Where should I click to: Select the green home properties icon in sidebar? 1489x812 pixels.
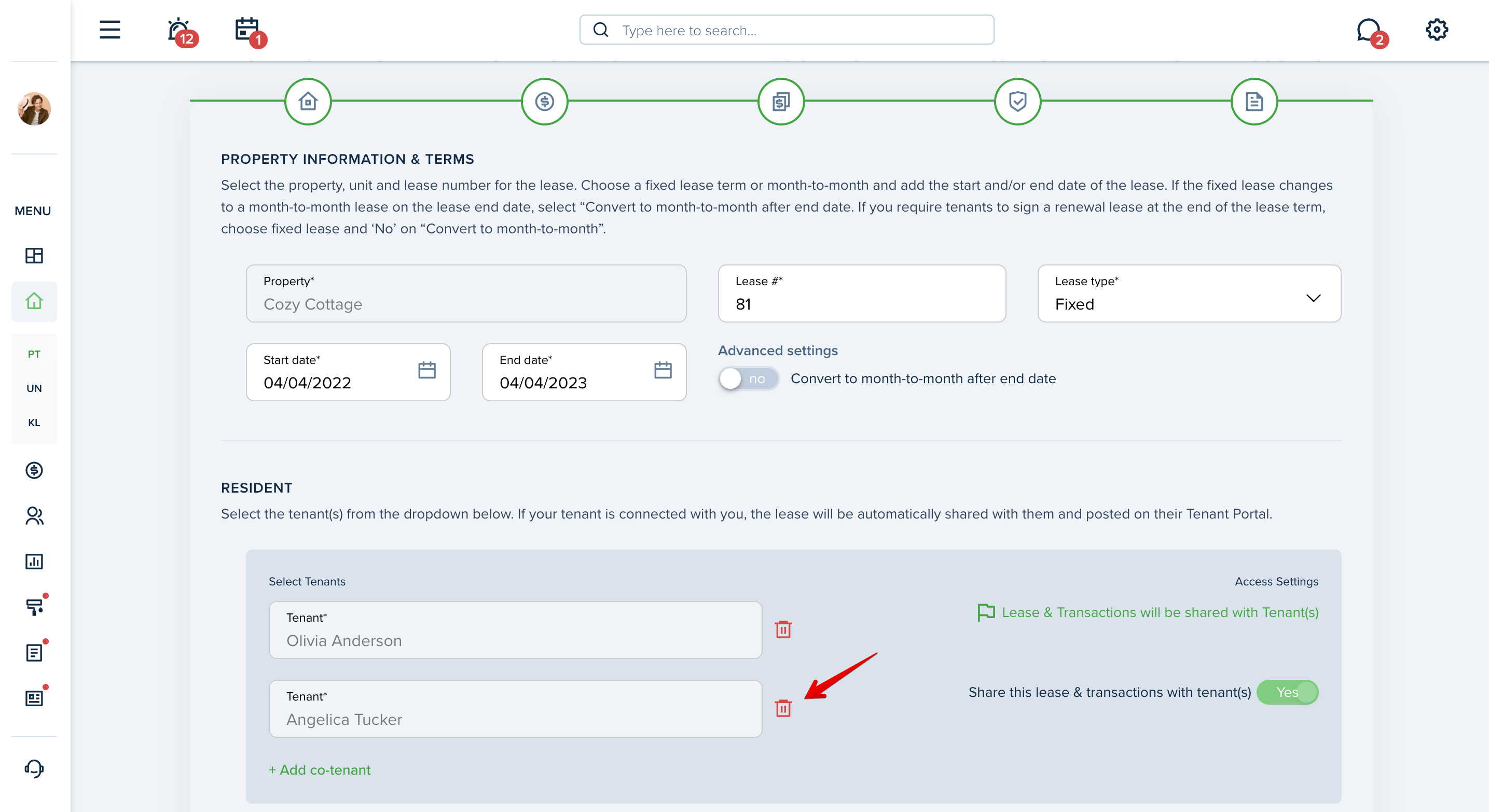(34, 301)
